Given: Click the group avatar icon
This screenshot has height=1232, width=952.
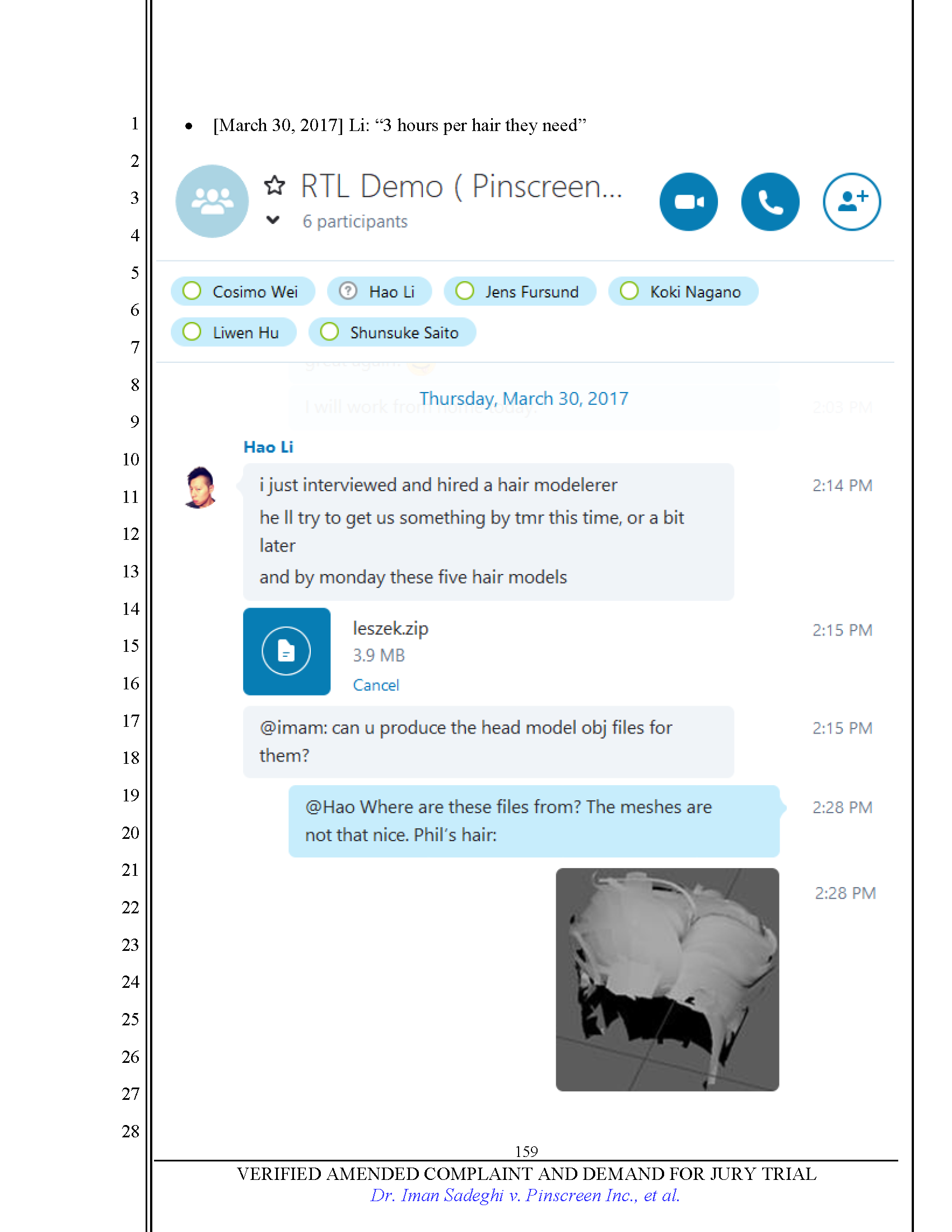Looking at the screenshot, I should point(212,202).
